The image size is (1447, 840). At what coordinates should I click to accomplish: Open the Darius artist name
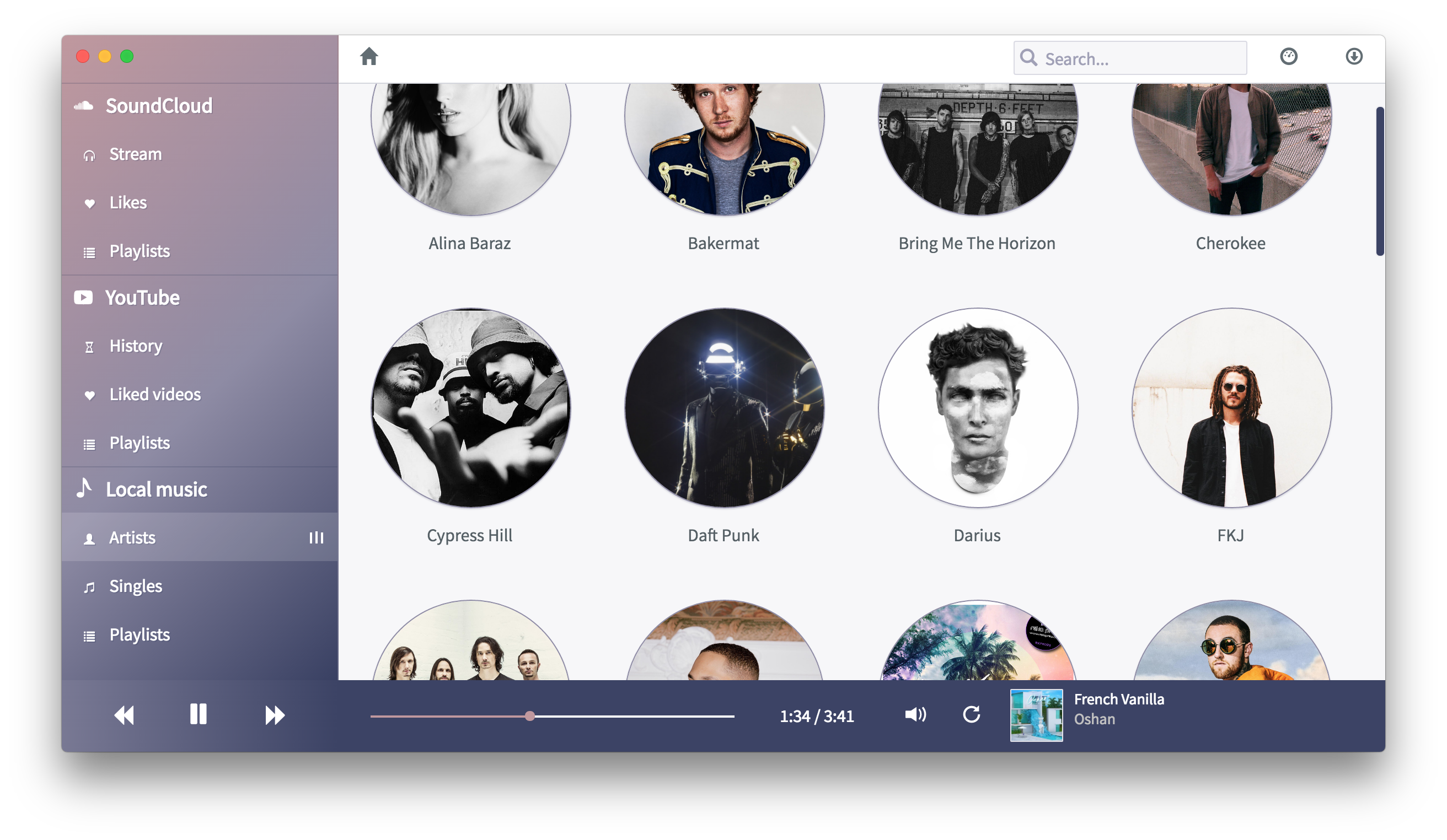(977, 535)
